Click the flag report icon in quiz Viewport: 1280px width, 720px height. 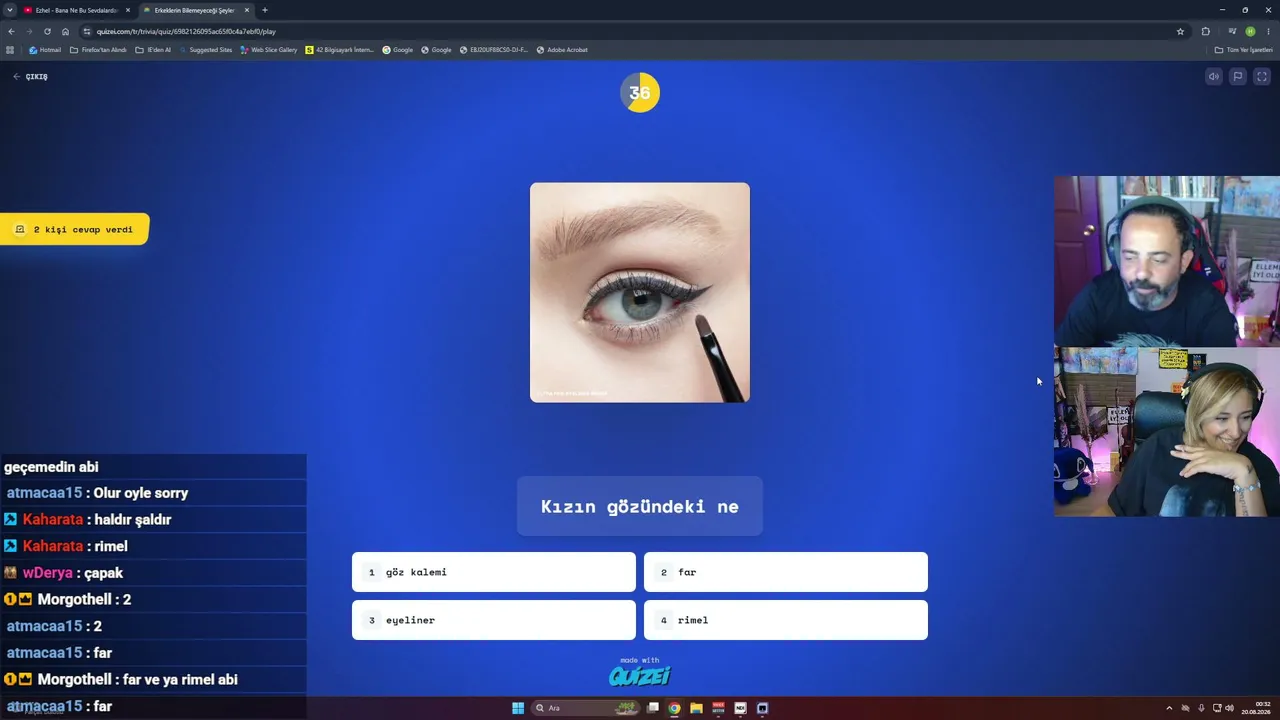pos(1238,77)
